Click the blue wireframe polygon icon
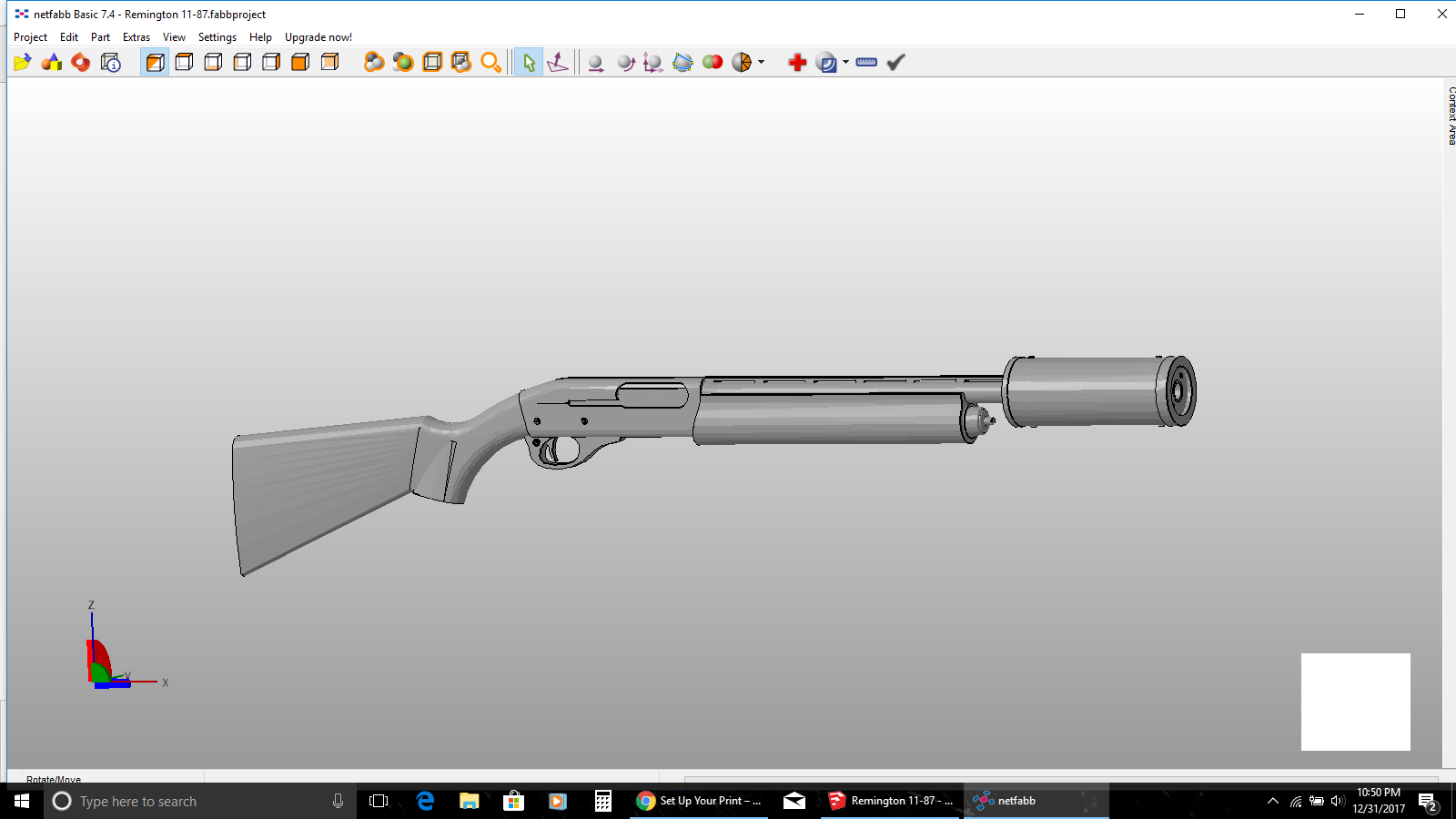1456x819 pixels. tap(682, 62)
